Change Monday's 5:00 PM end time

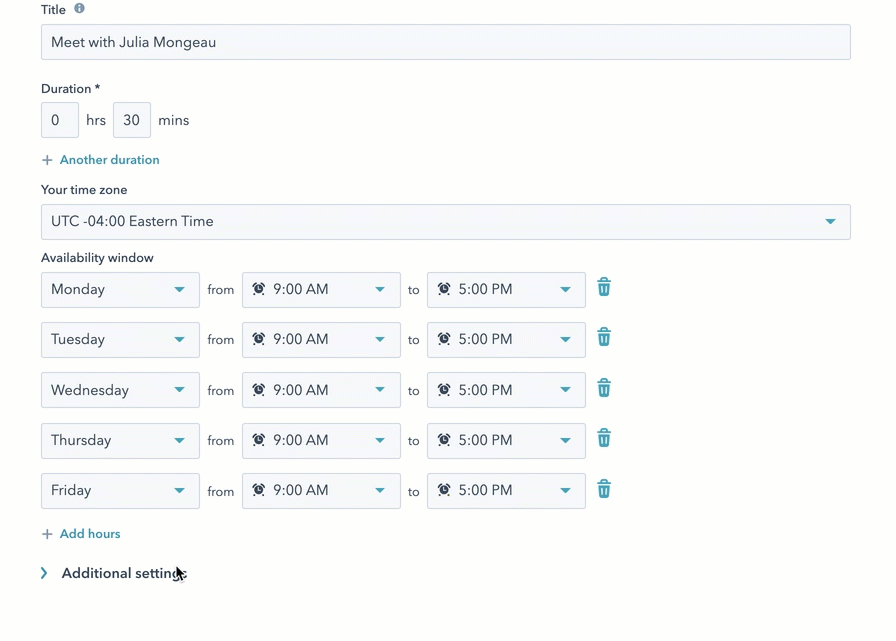[x=506, y=290]
